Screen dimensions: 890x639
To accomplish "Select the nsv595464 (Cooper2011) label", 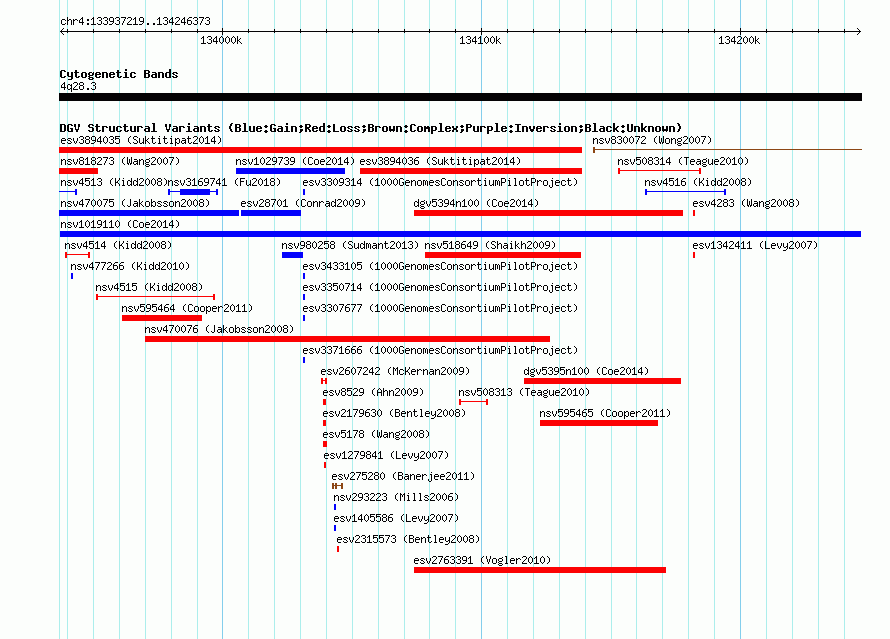I will pyautogui.click(x=187, y=308).
